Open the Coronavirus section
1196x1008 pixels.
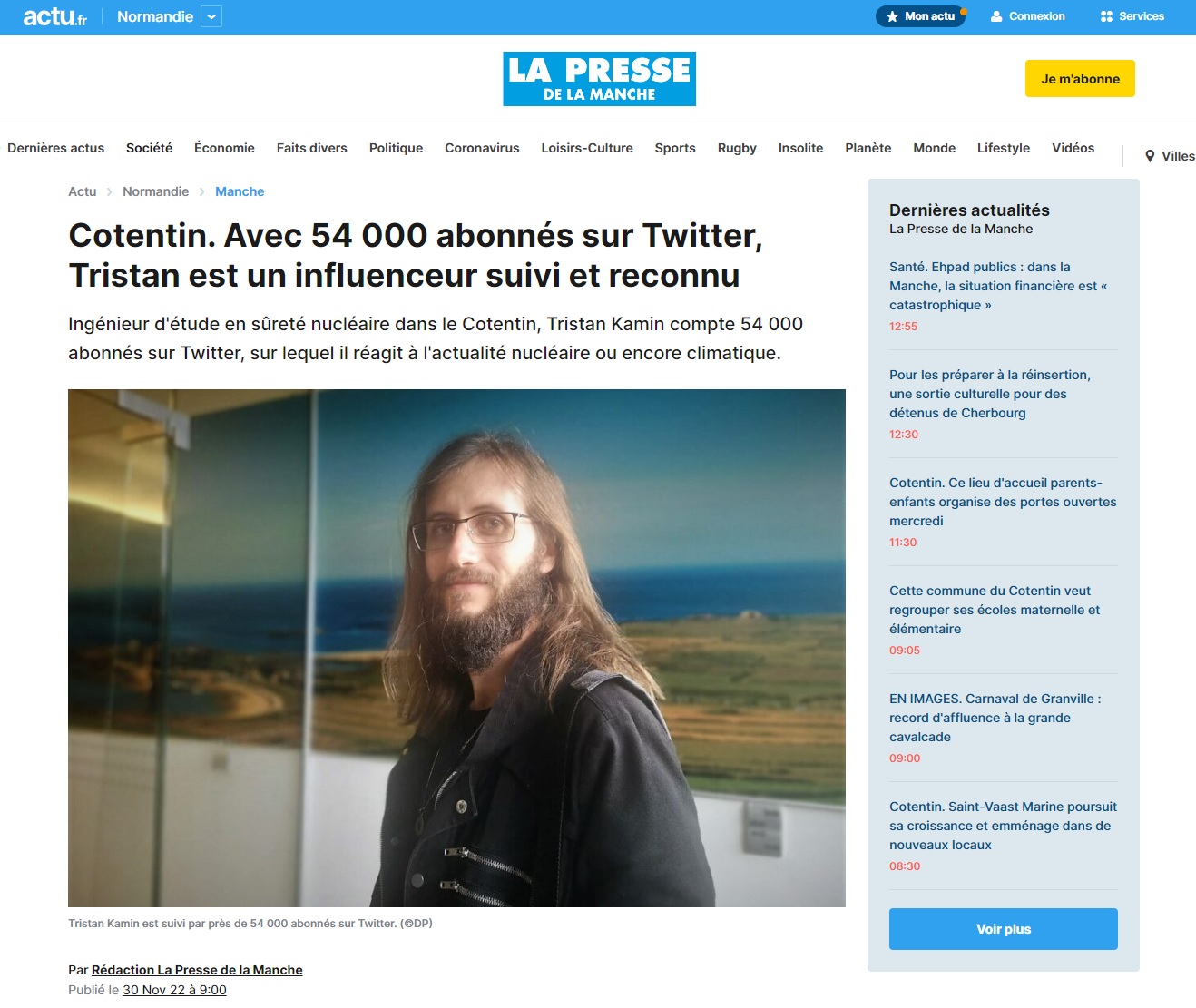coord(482,148)
